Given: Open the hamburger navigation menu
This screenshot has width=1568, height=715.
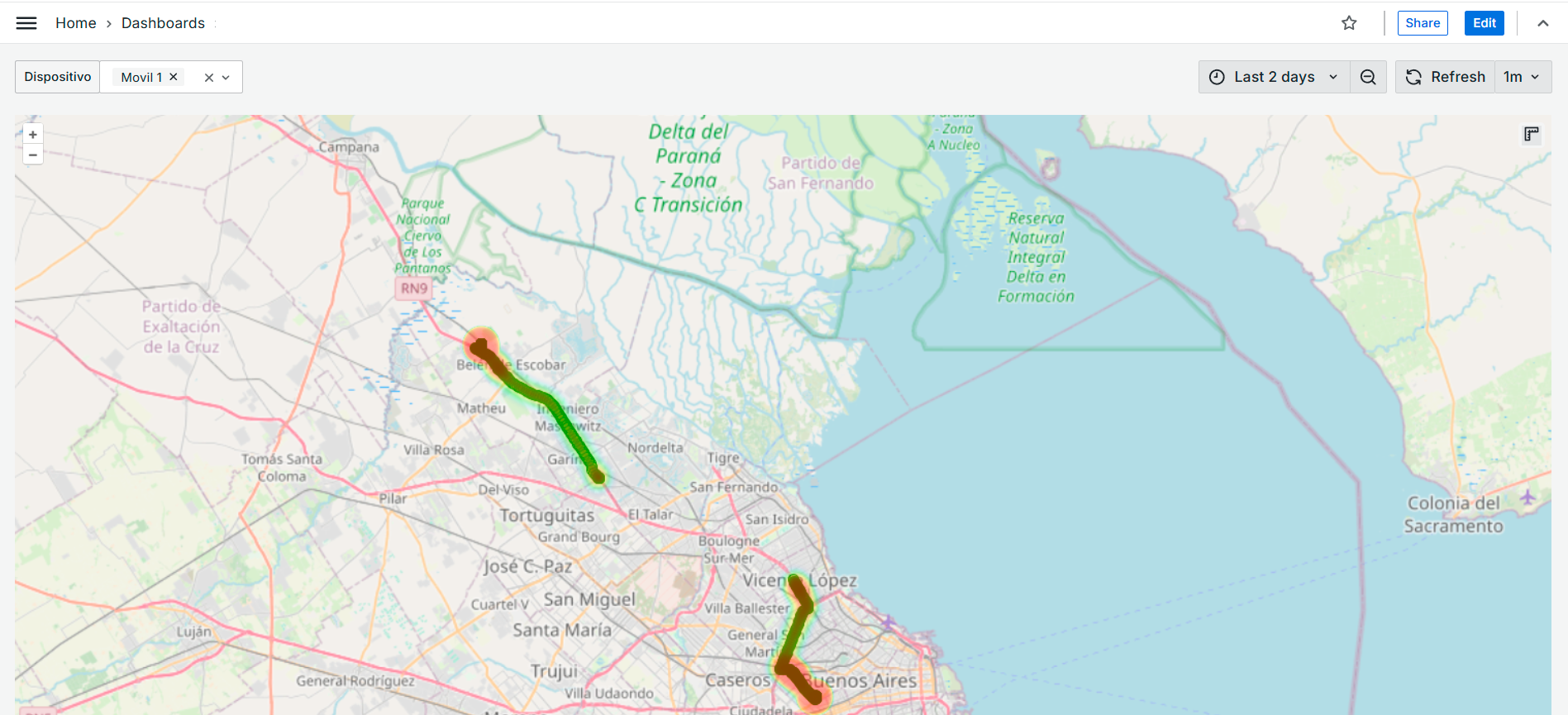Looking at the screenshot, I should 26,23.
